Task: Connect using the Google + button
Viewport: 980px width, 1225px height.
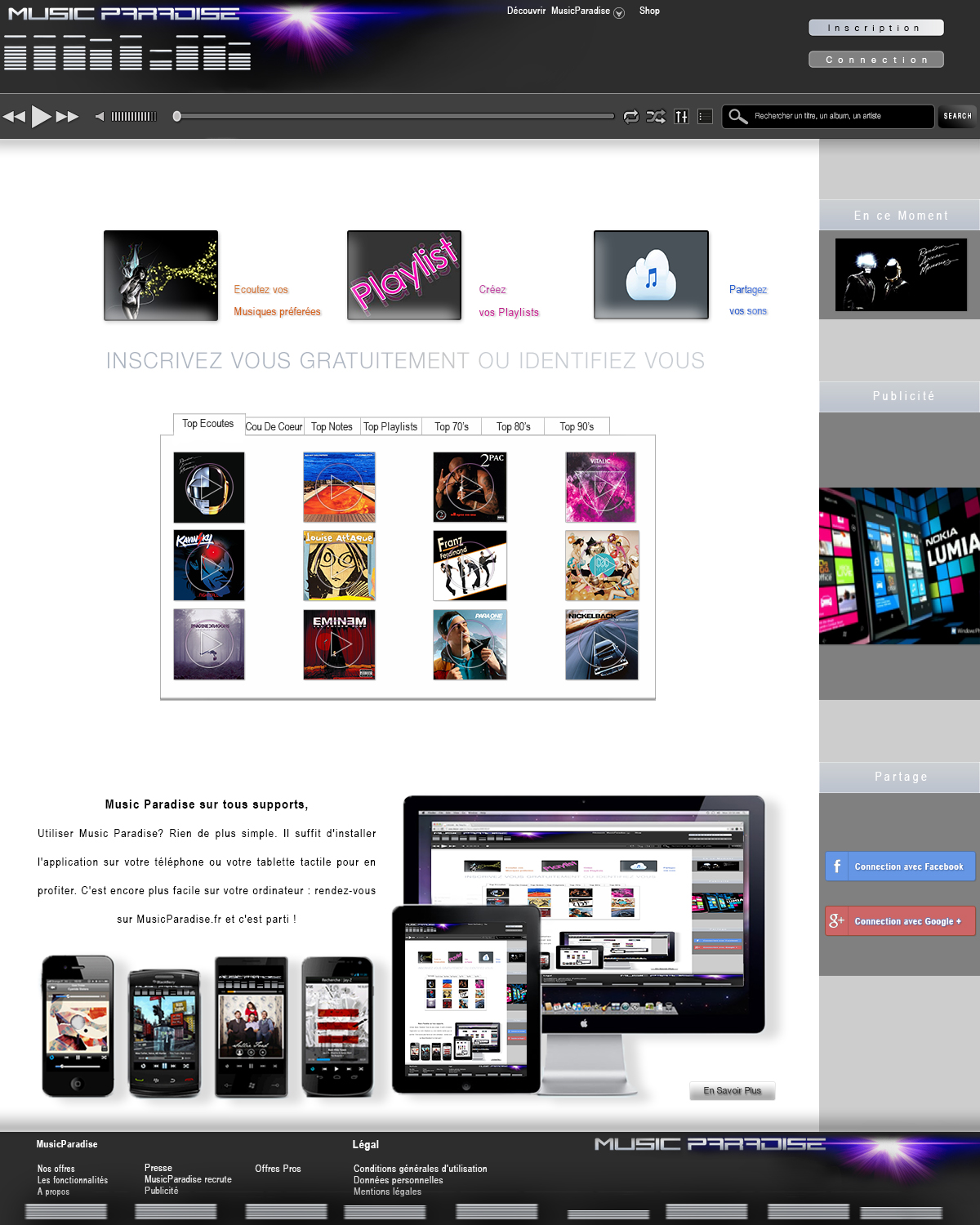Action: pos(900,921)
